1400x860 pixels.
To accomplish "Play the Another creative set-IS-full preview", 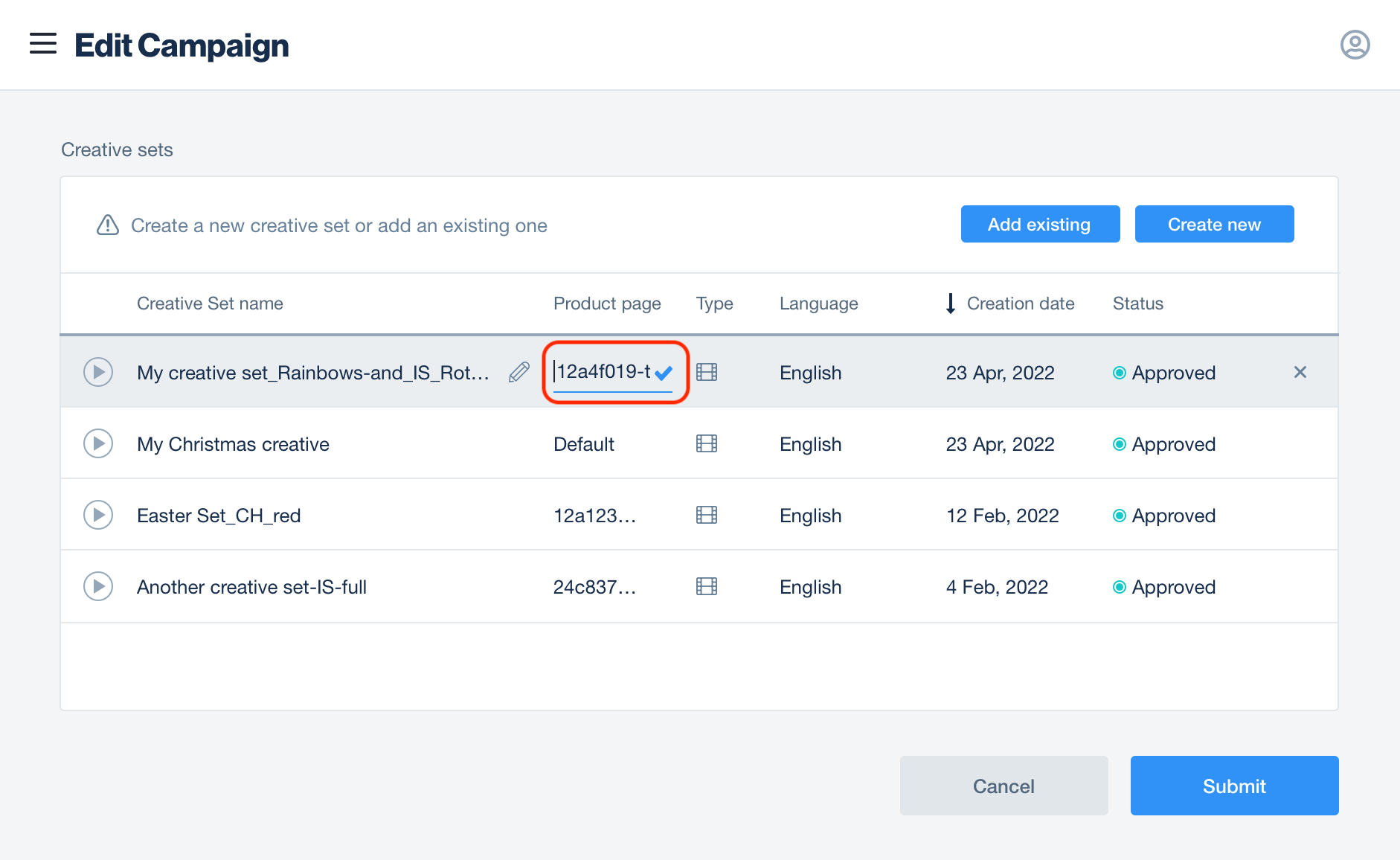I will 98,586.
